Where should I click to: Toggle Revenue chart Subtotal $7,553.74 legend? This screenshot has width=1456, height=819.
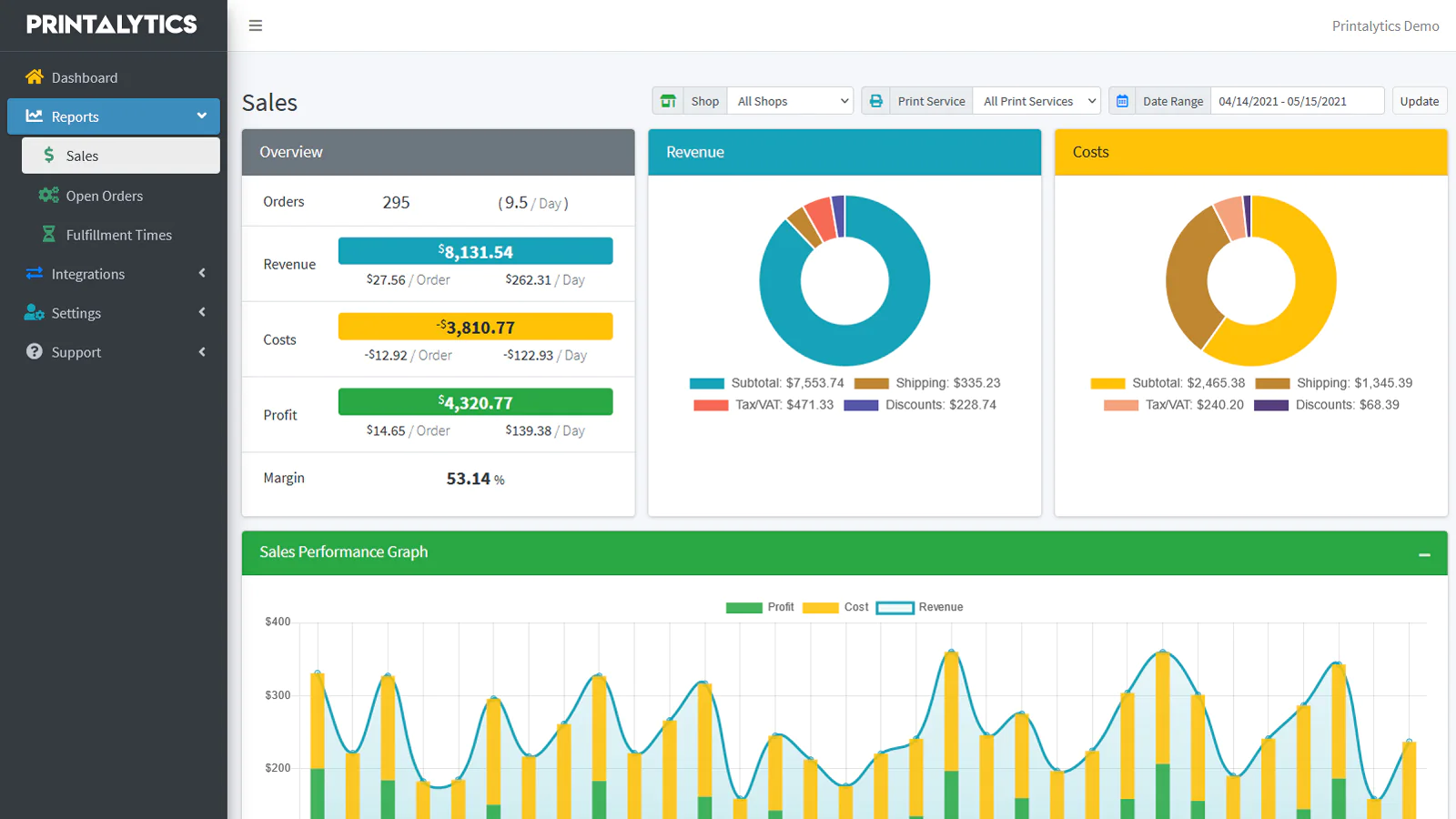pyautogui.click(x=767, y=383)
